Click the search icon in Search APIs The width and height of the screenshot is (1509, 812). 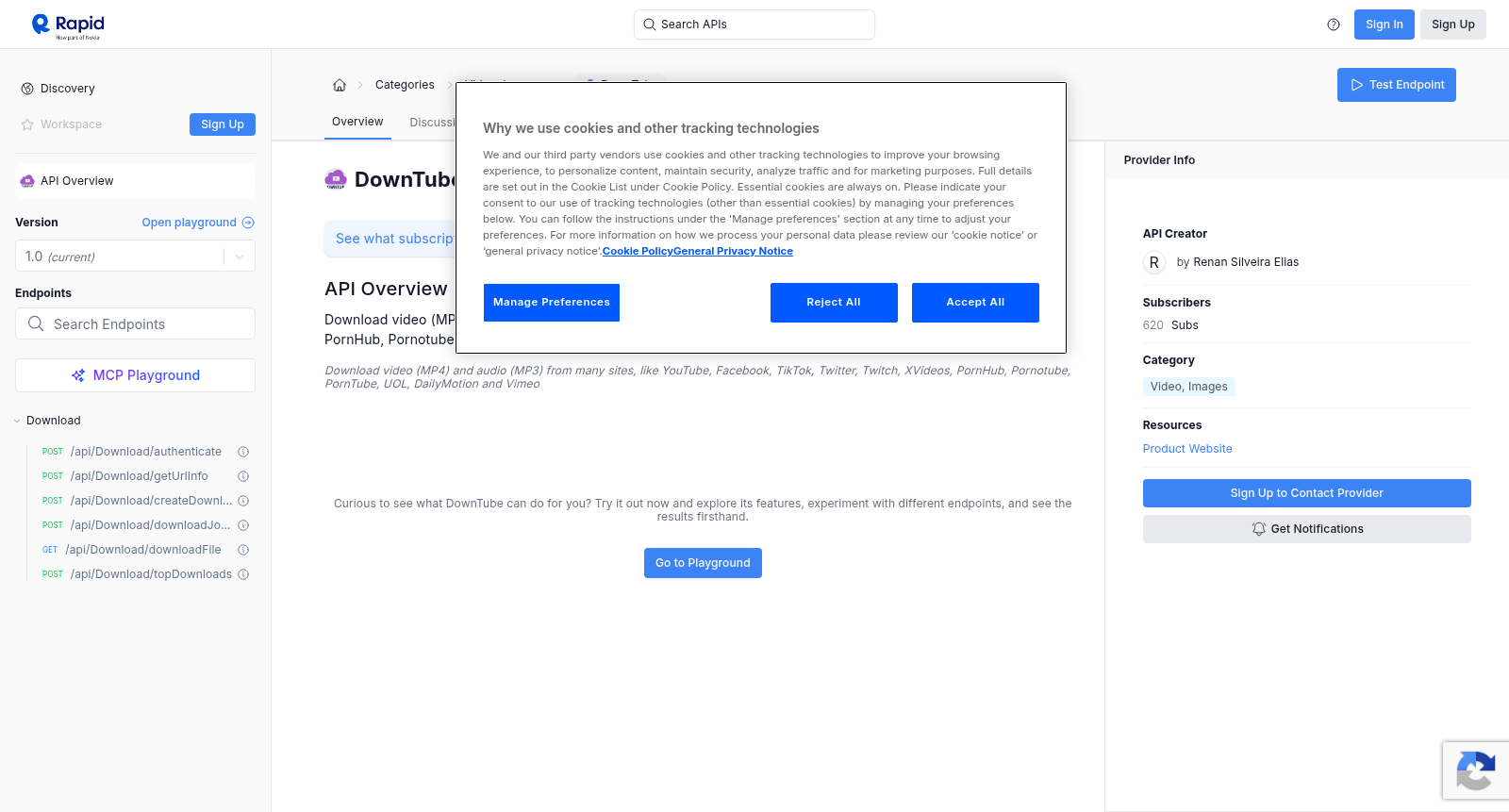[650, 25]
